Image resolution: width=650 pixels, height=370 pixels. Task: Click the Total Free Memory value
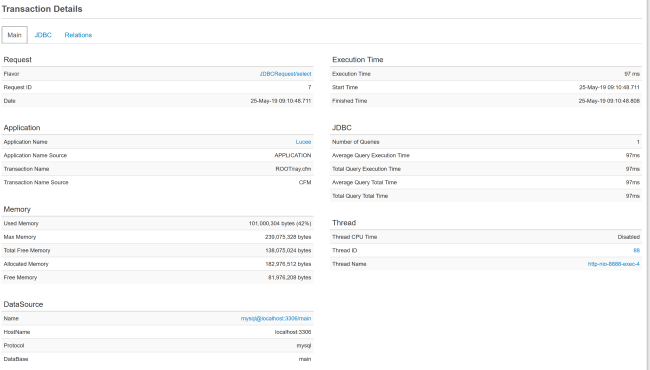point(288,251)
